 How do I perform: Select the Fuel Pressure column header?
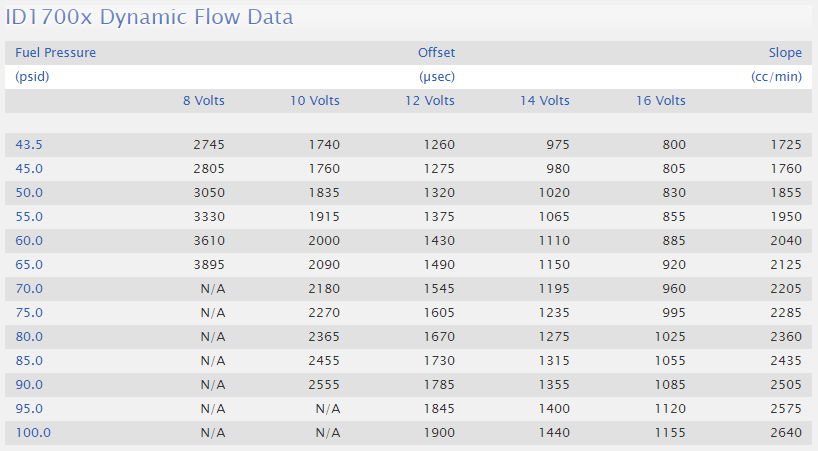click(55, 53)
